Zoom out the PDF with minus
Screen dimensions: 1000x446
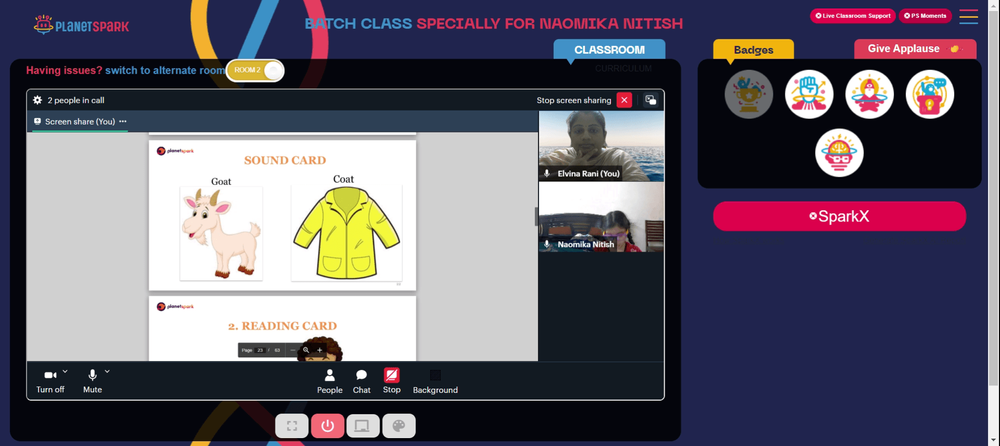[293, 350]
